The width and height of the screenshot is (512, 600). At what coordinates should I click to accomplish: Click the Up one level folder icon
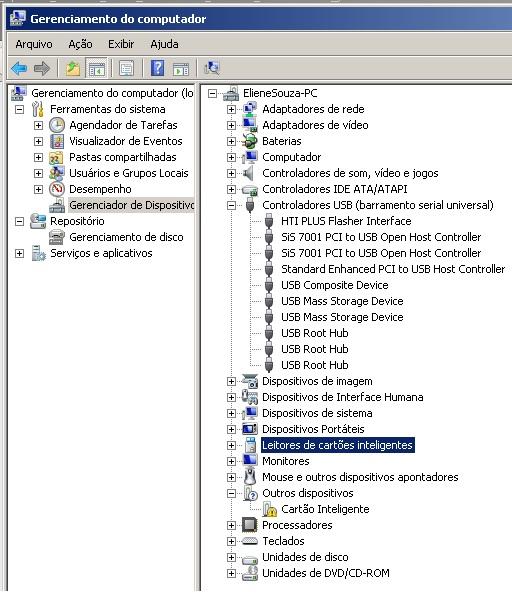point(73,68)
